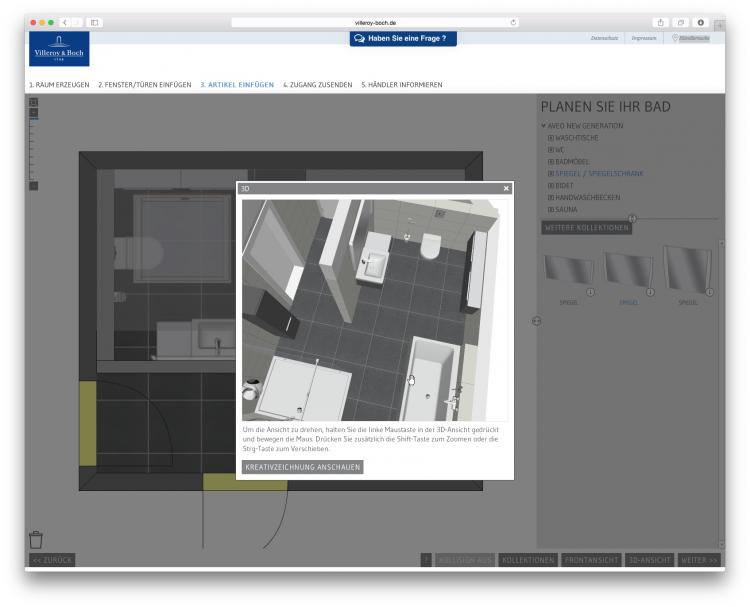The height and width of the screenshot is (607, 750).
Task: Reload the page in Safari
Action: [x=513, y=22]
